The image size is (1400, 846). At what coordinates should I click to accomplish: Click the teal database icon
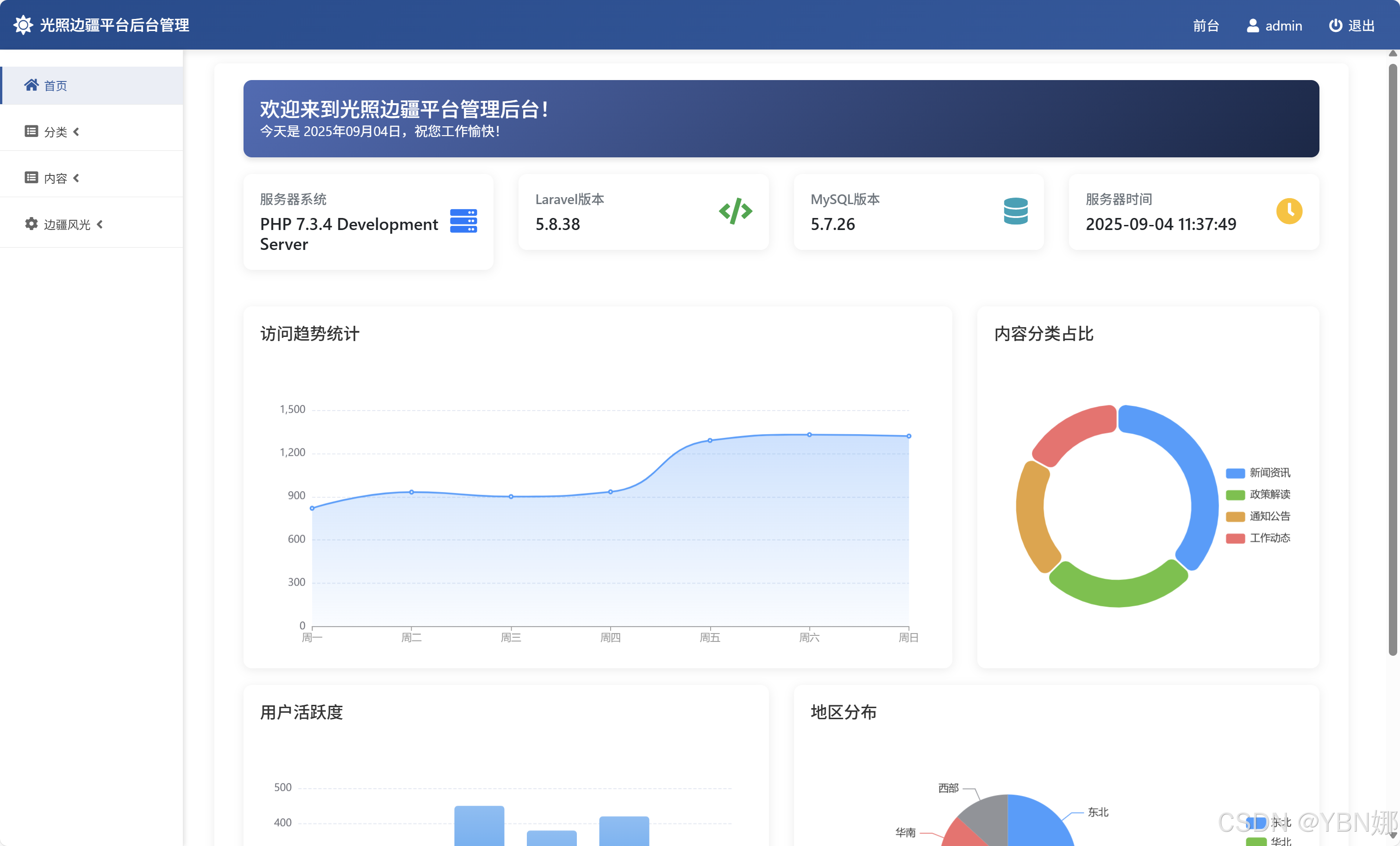(x=1015, y=211)
